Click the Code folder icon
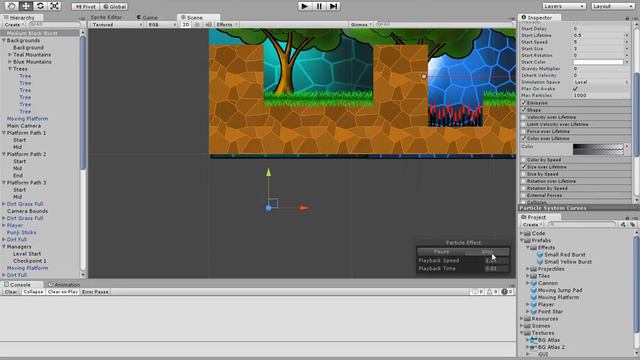 click(x=527, y=233)
